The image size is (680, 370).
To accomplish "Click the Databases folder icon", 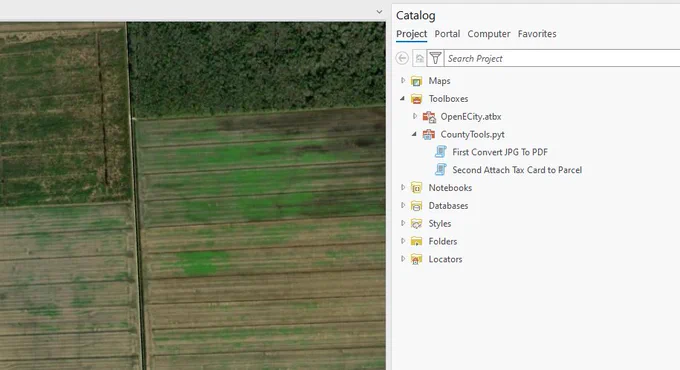I will tap(416, 206).
